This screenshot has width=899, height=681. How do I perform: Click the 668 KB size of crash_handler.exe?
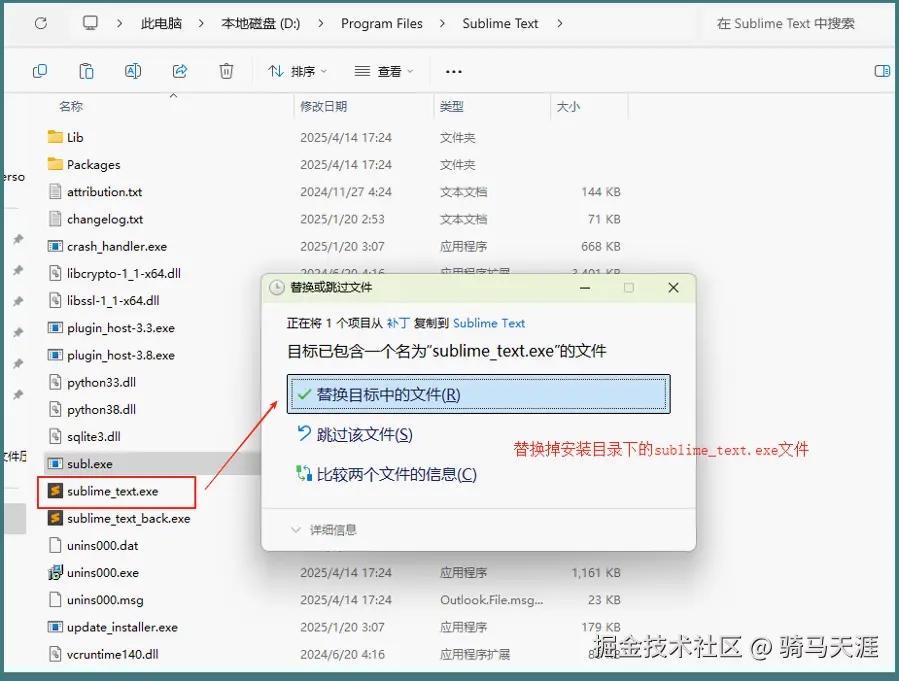[601, 246]
